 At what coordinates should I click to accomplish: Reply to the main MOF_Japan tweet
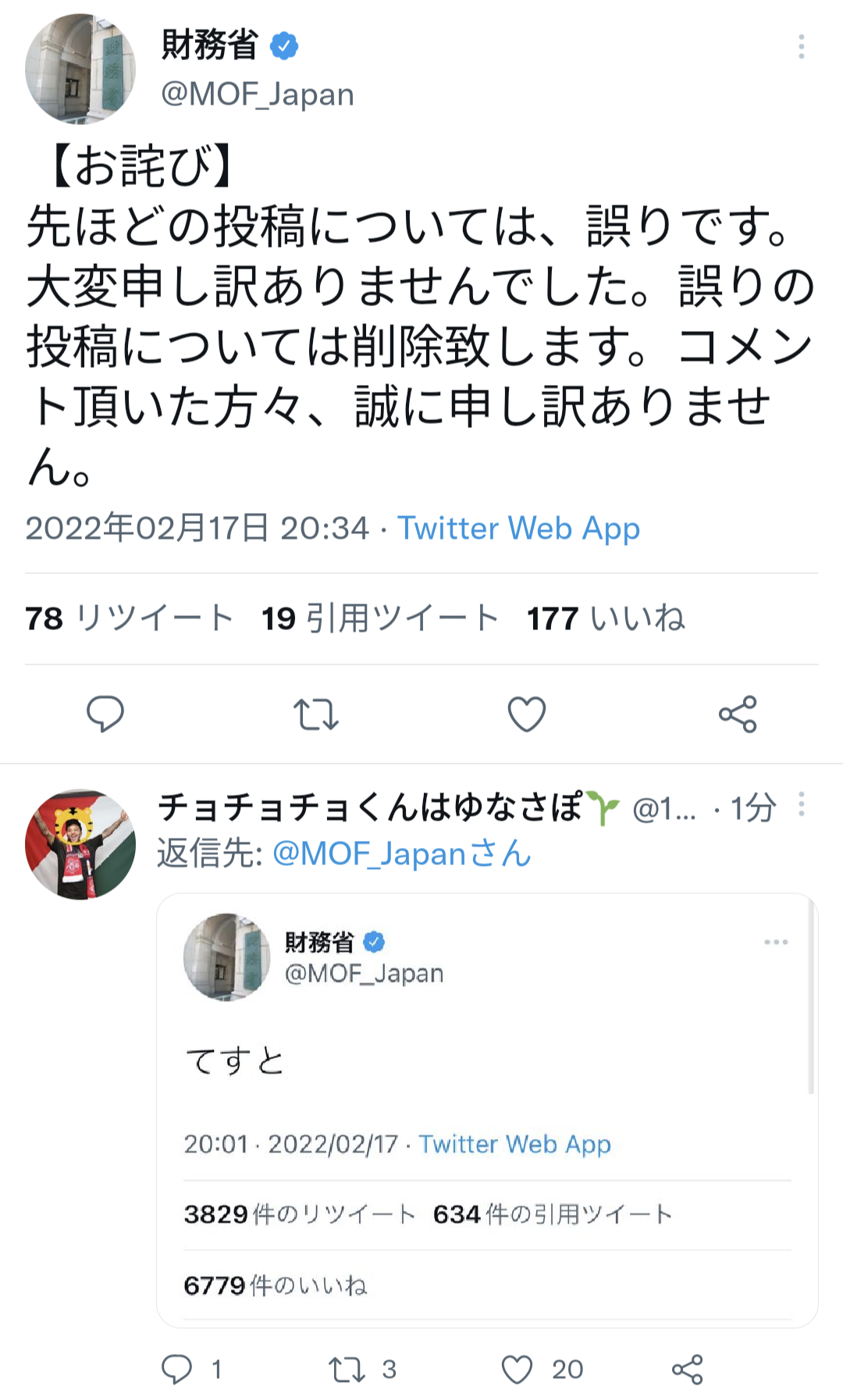pyautogui.click(x=105, y=714)
